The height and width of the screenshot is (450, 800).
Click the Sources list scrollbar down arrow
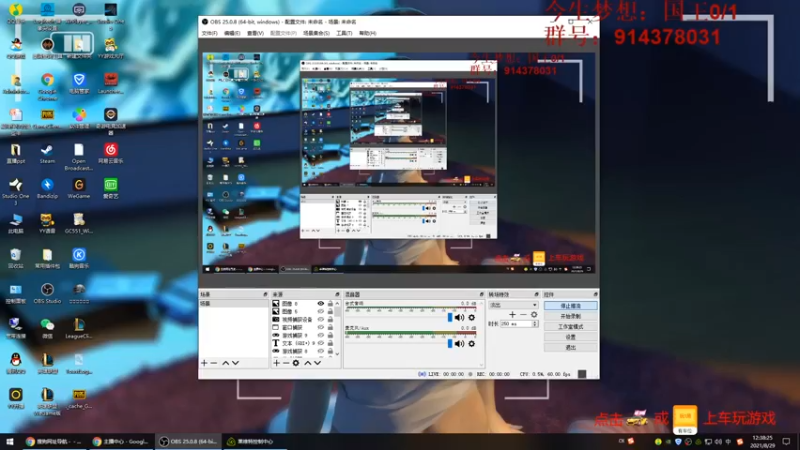point(337,354)
